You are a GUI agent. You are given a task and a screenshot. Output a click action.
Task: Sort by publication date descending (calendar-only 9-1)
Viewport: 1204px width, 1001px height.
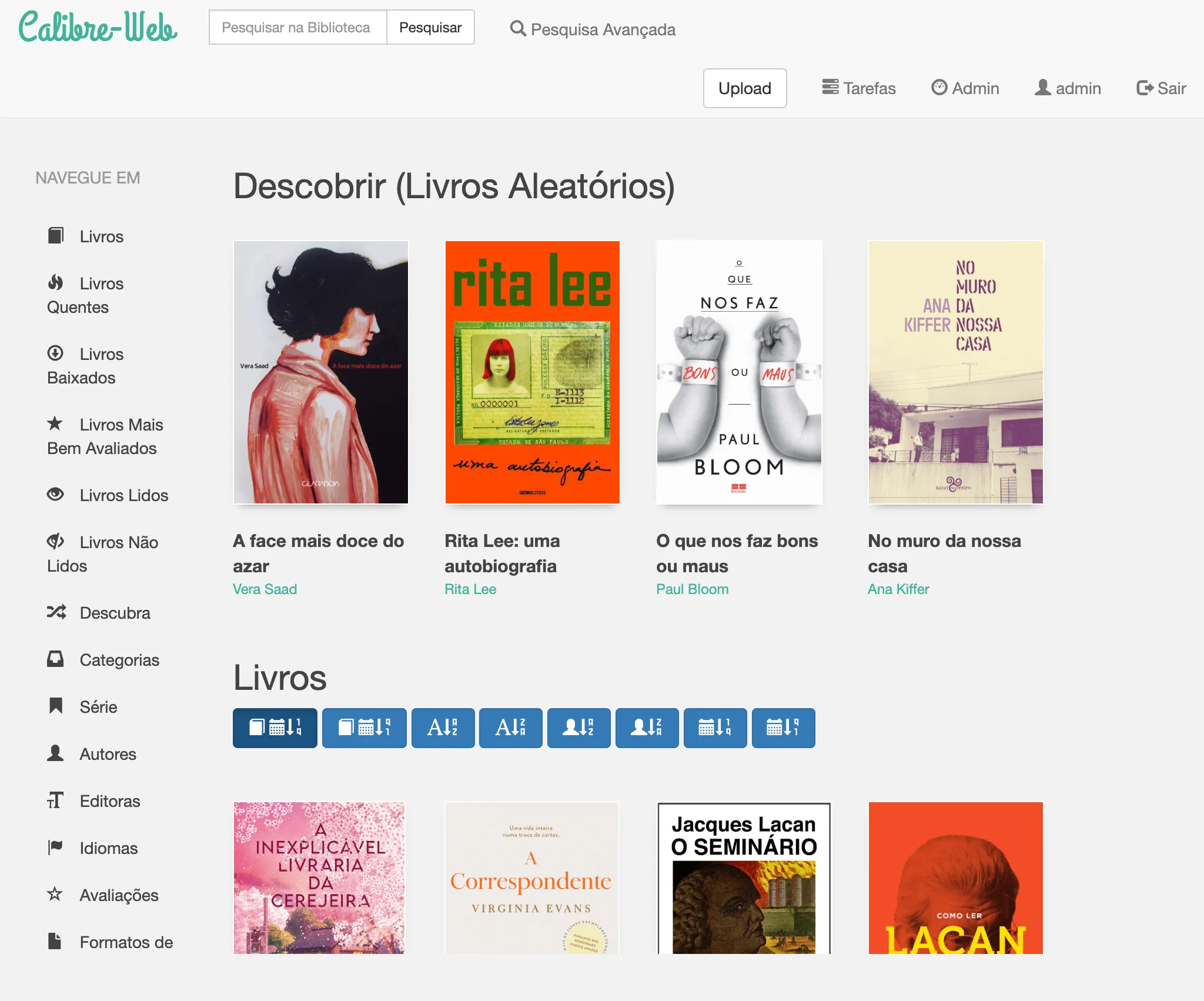[x=783, y=728]
